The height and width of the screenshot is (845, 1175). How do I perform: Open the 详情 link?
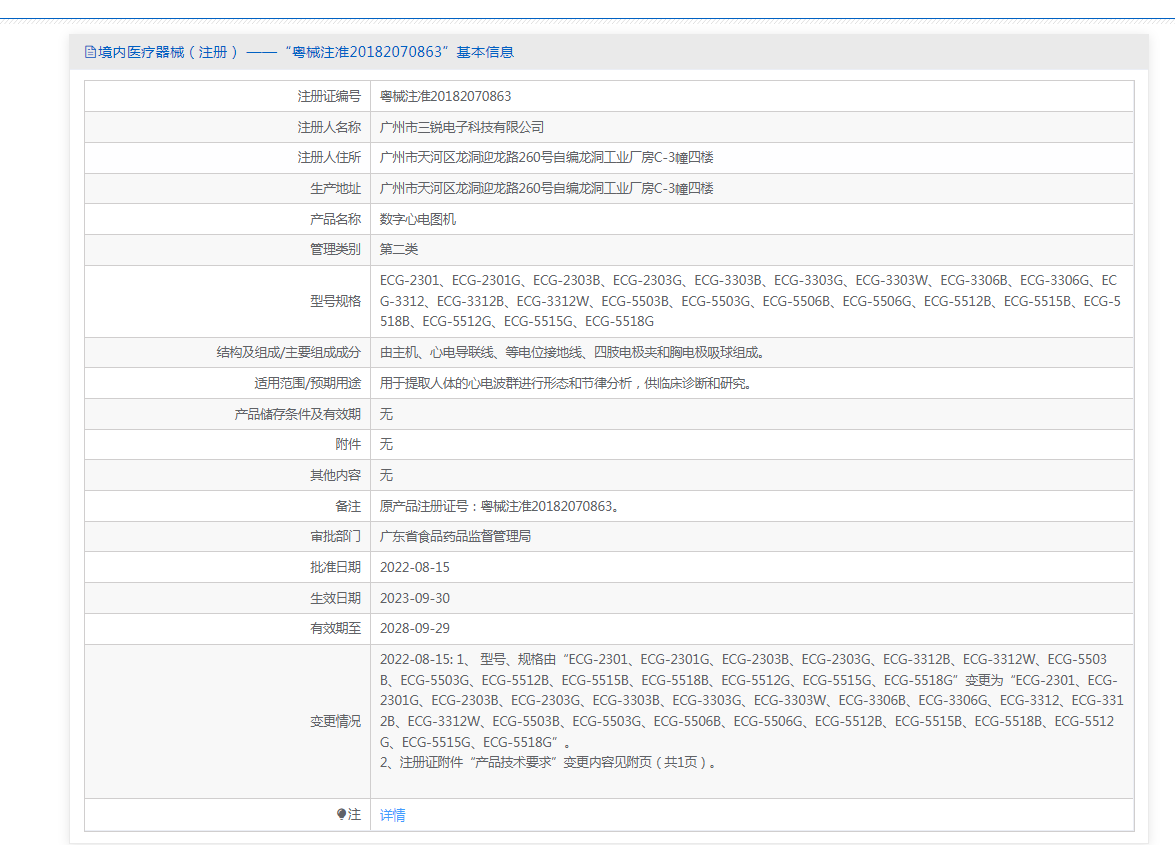point(392,815)
